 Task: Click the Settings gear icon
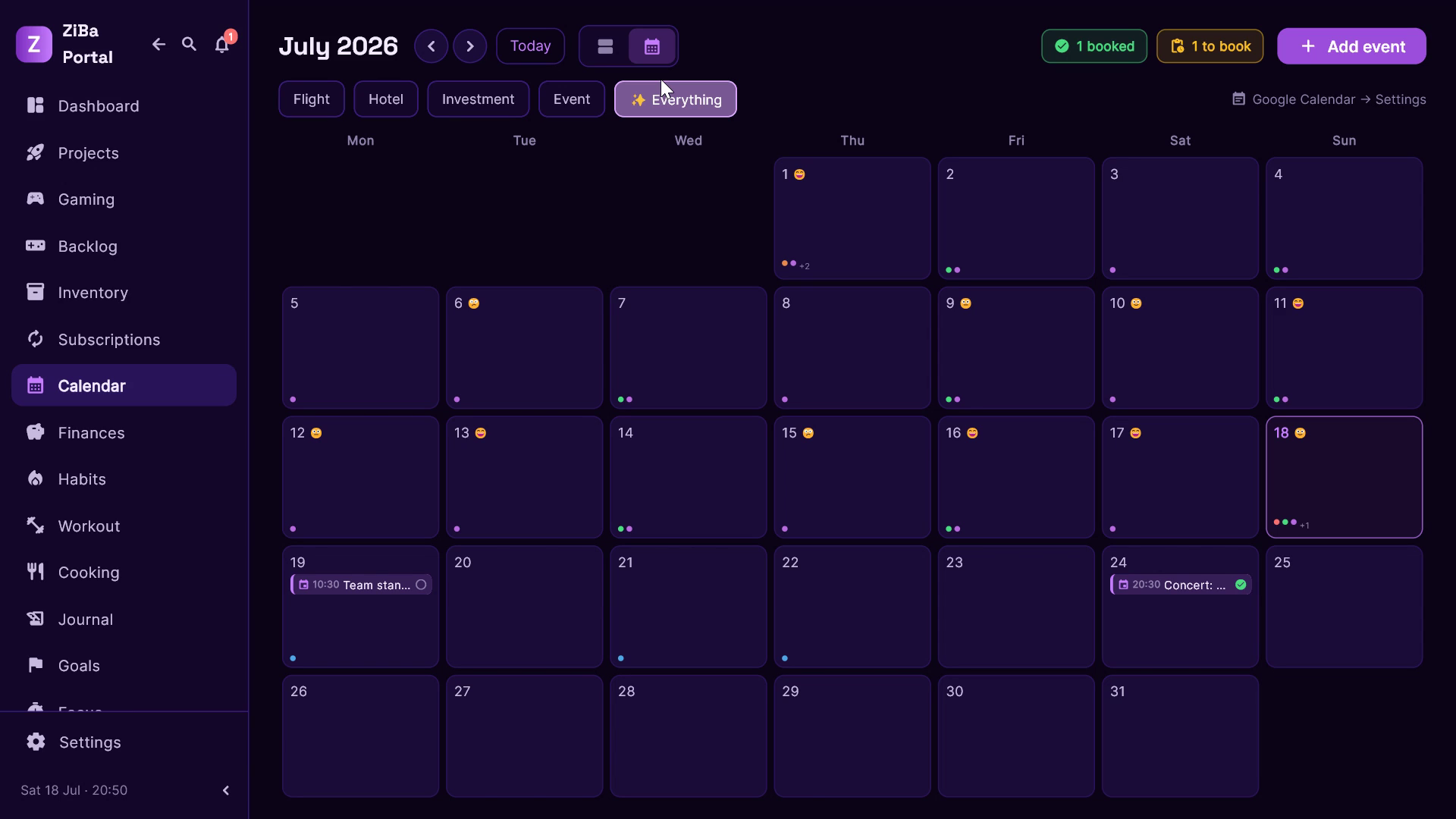pos(36,742)
